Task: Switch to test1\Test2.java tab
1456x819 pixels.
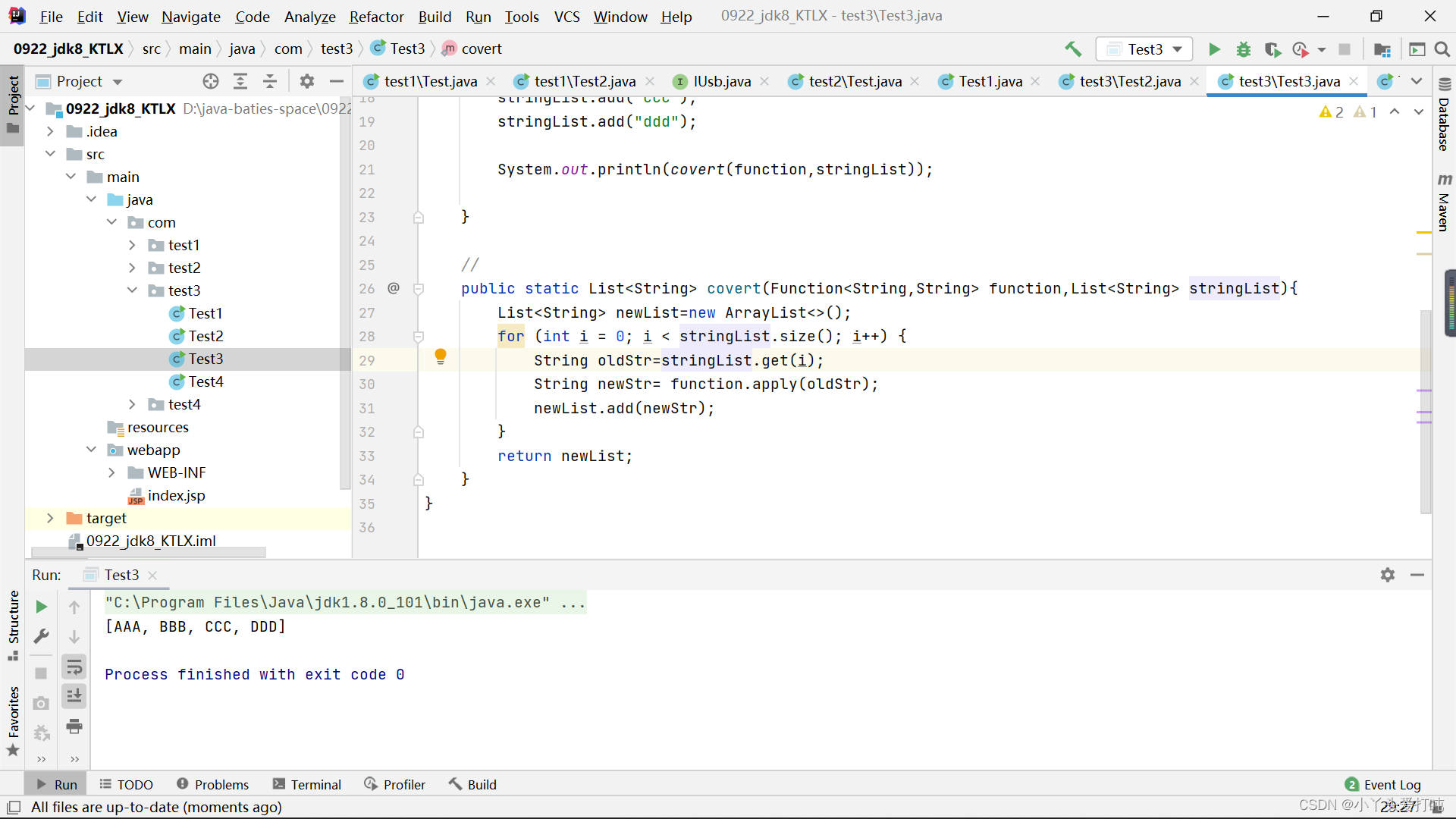Action: pyautogui.click(x=585, y=81)
